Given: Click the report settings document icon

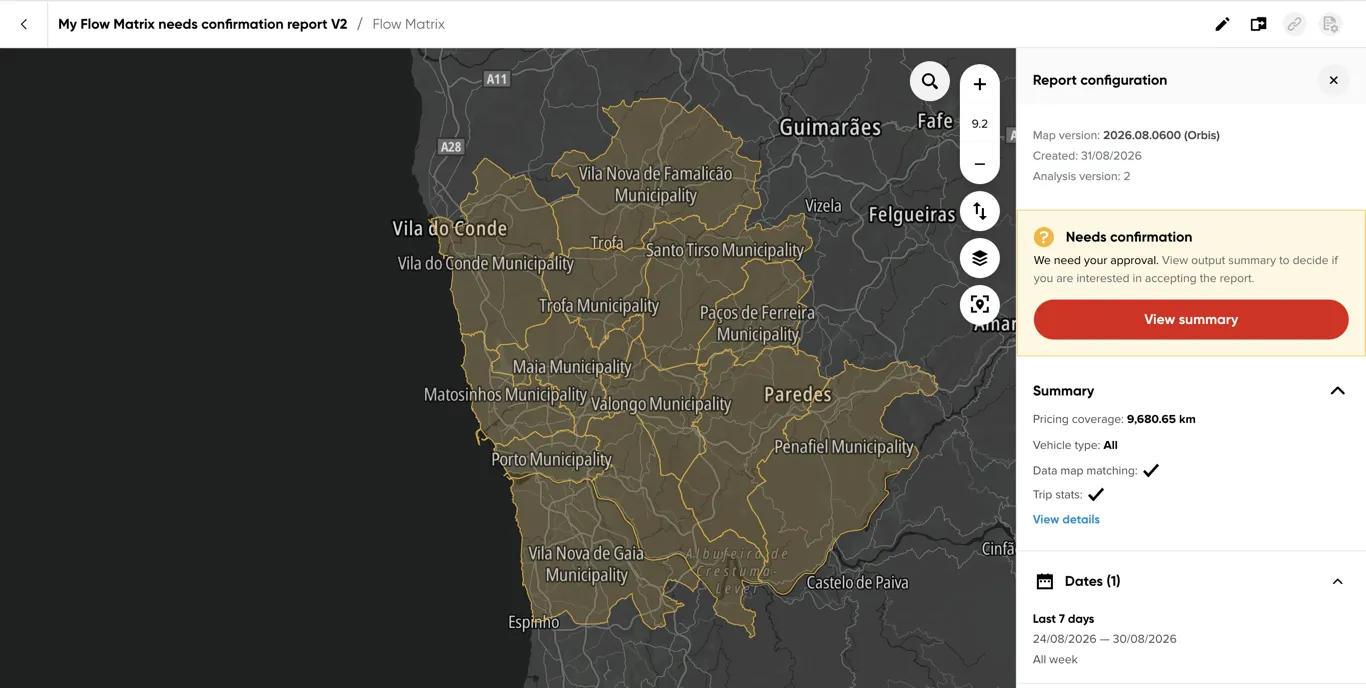Looking at the screenshot, I should pos(1330,24).
